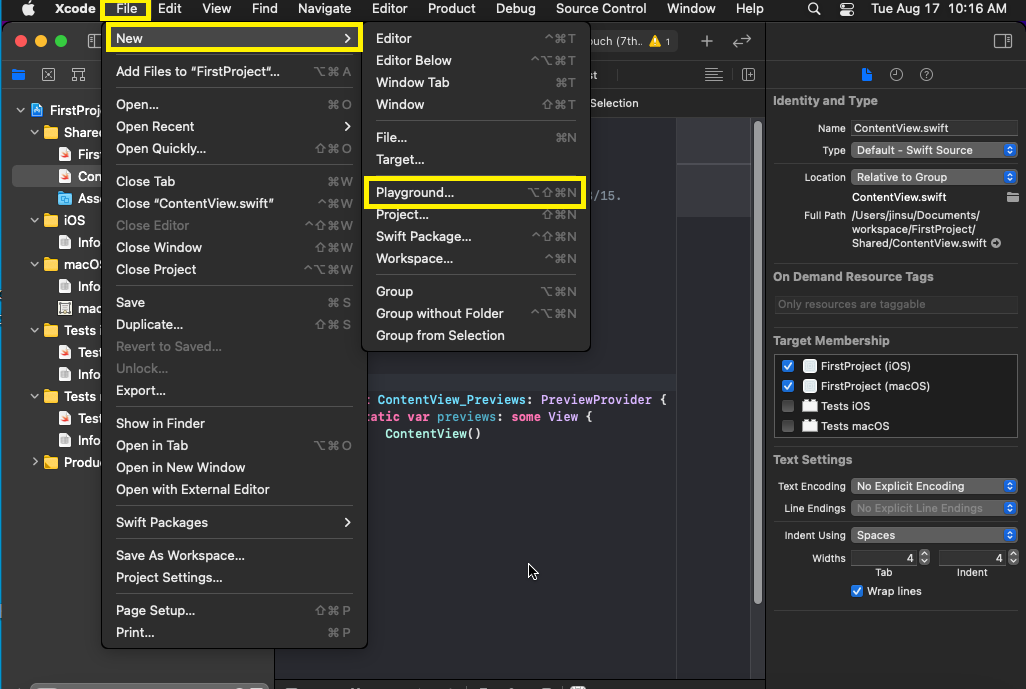Collapse the FirstProject root in navigator
The image size is (1026, 689).
(x=21, y=110)
